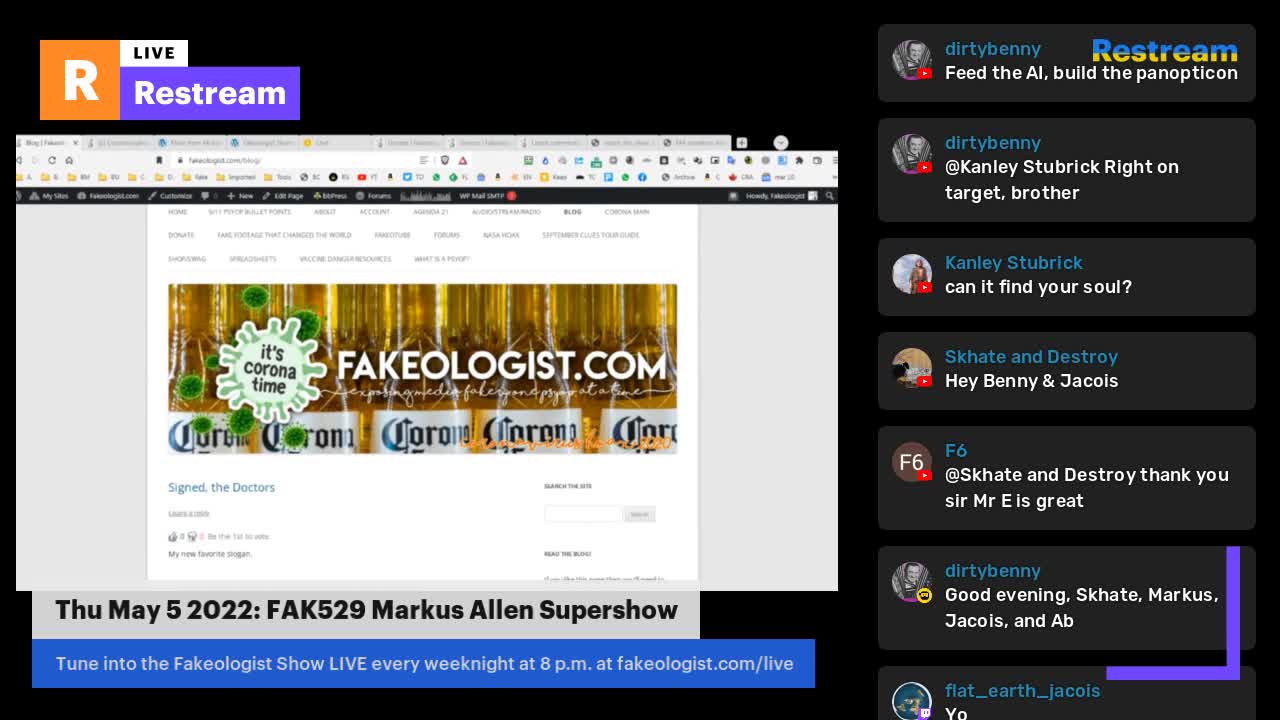Click the admin bar search magnifier icon

click(x=829, y=196)
